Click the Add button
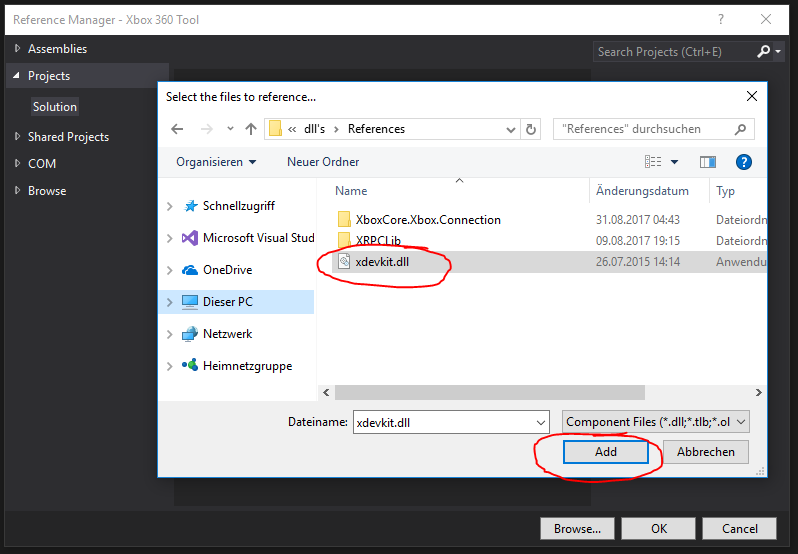Image resolution: width=798 pixels, height=554 pixels. [606, 452]
